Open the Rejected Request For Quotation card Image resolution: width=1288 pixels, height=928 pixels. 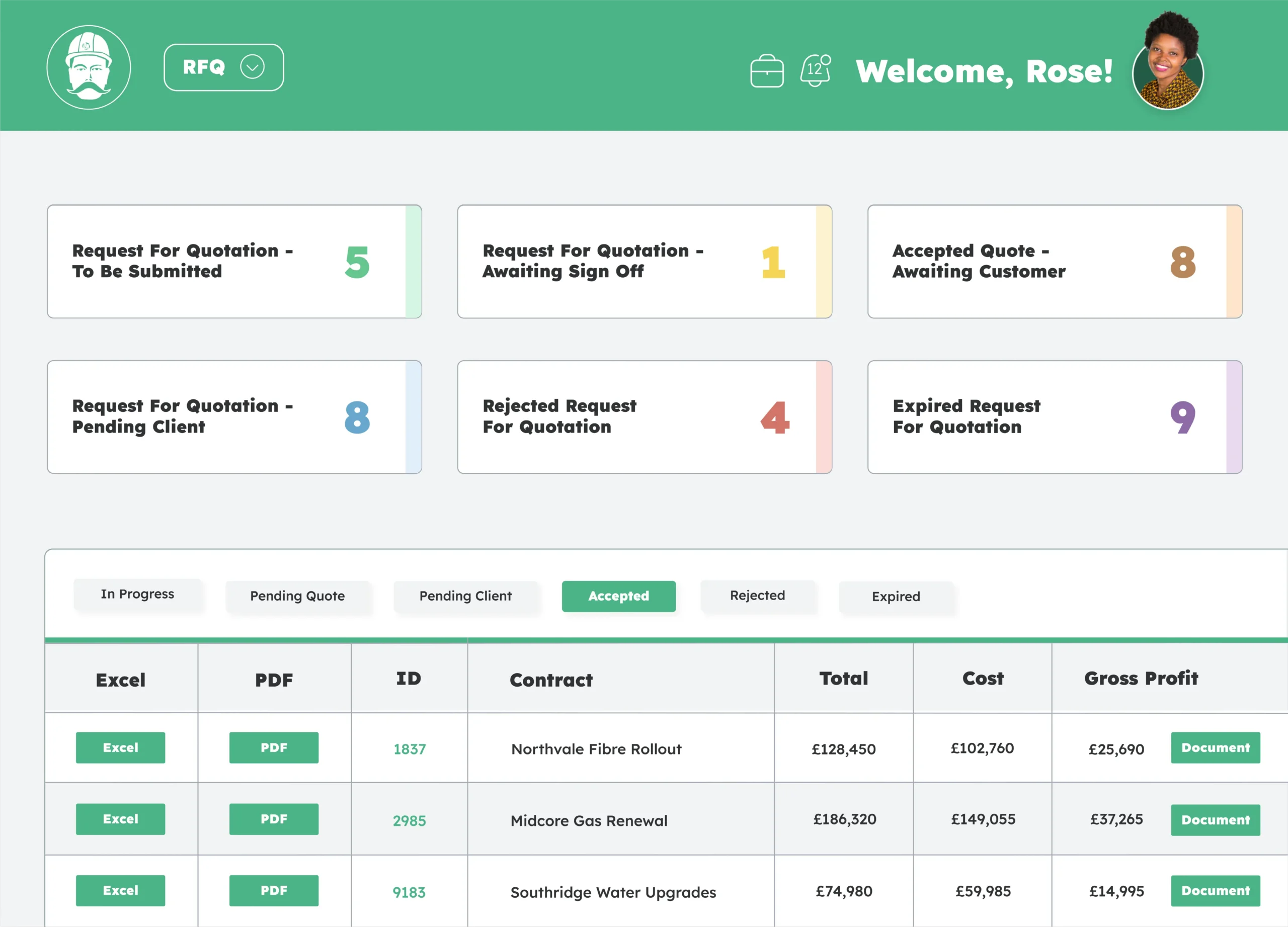pyautogui.click(x=645, y=417)
